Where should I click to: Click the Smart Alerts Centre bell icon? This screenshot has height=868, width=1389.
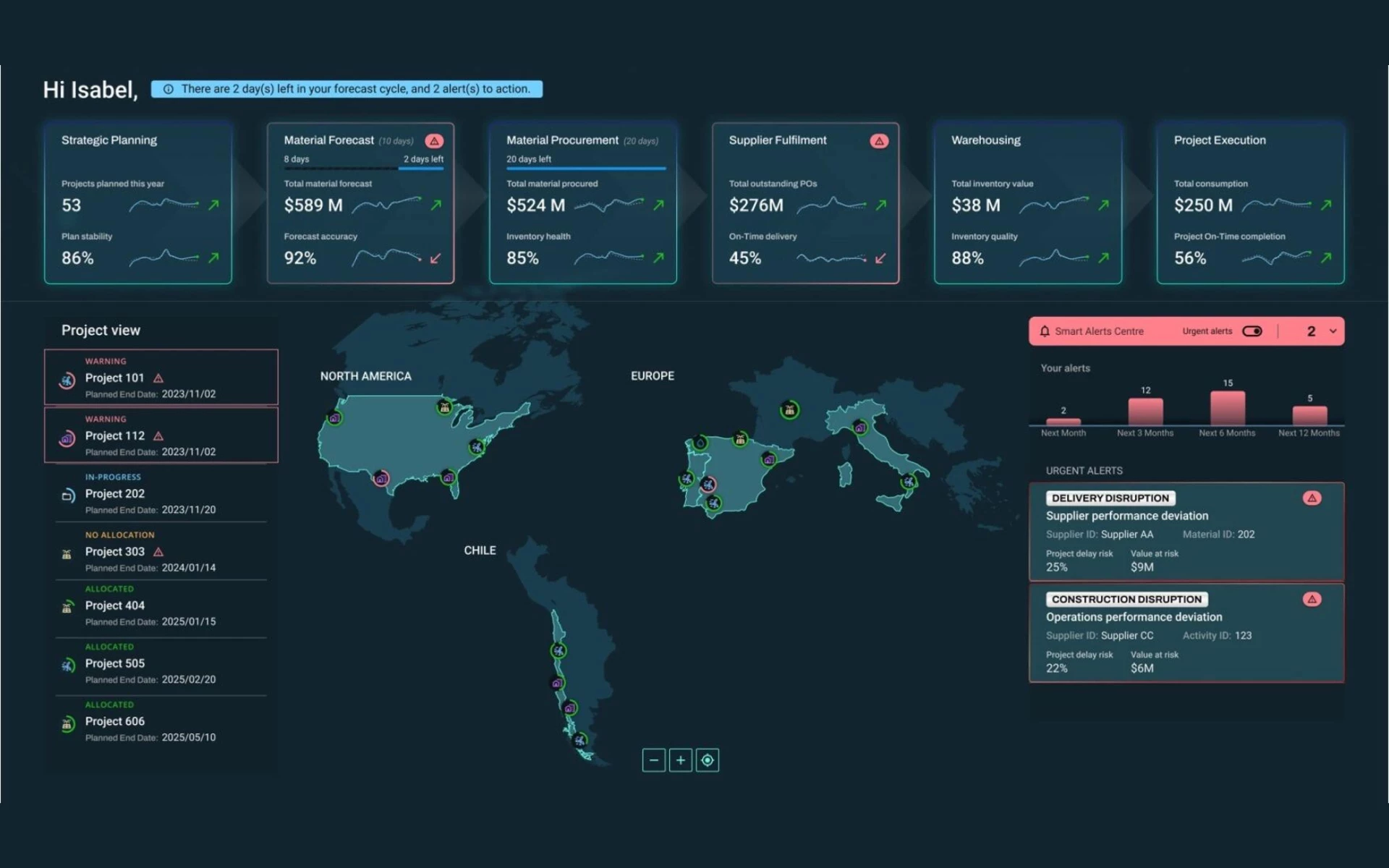1045,331
